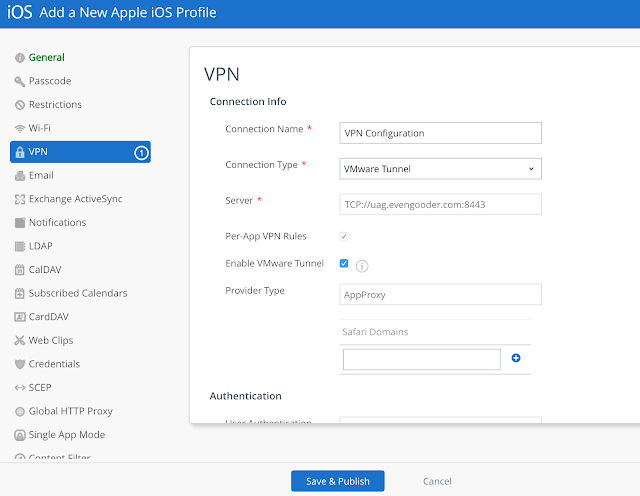
Task: Click the Provider Type field
Action: tap(440, 295)
